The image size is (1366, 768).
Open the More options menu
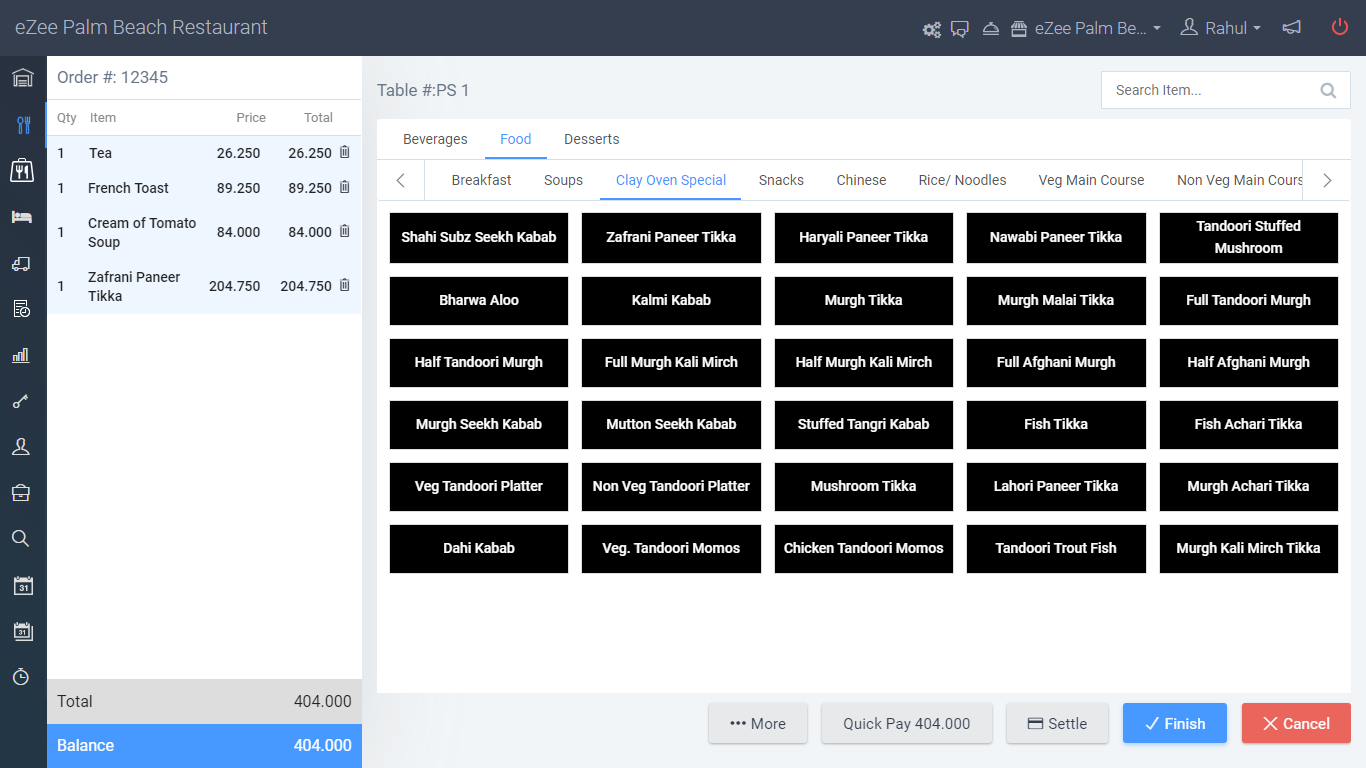pos(758,724)
